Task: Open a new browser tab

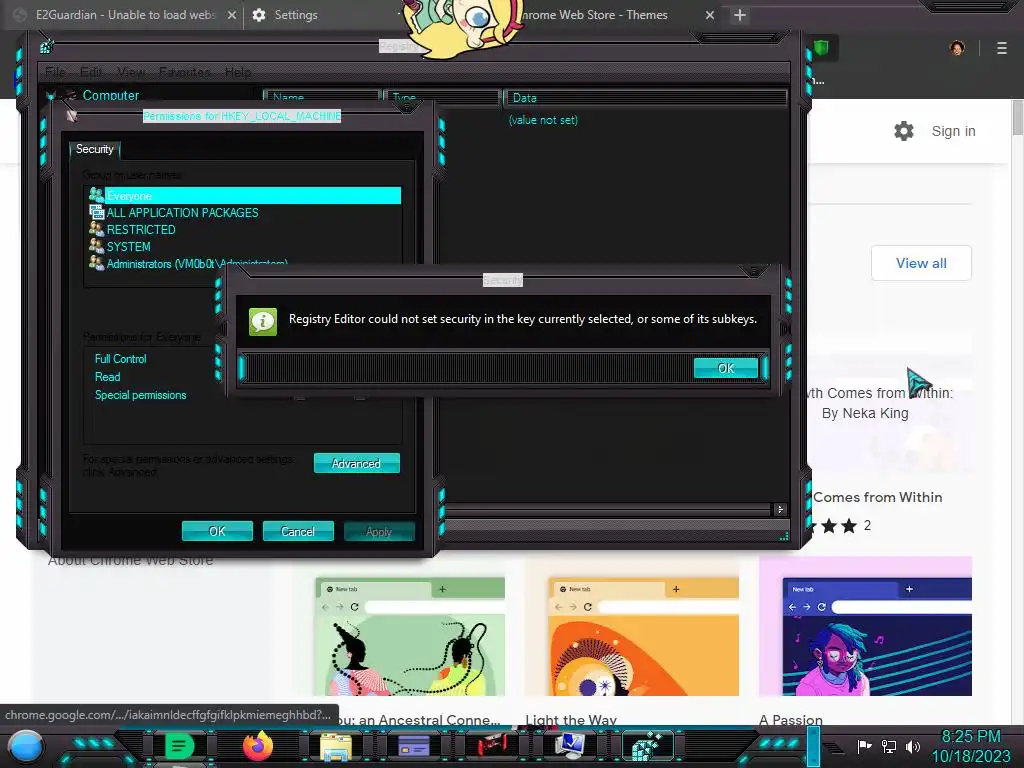Action: 739,14
